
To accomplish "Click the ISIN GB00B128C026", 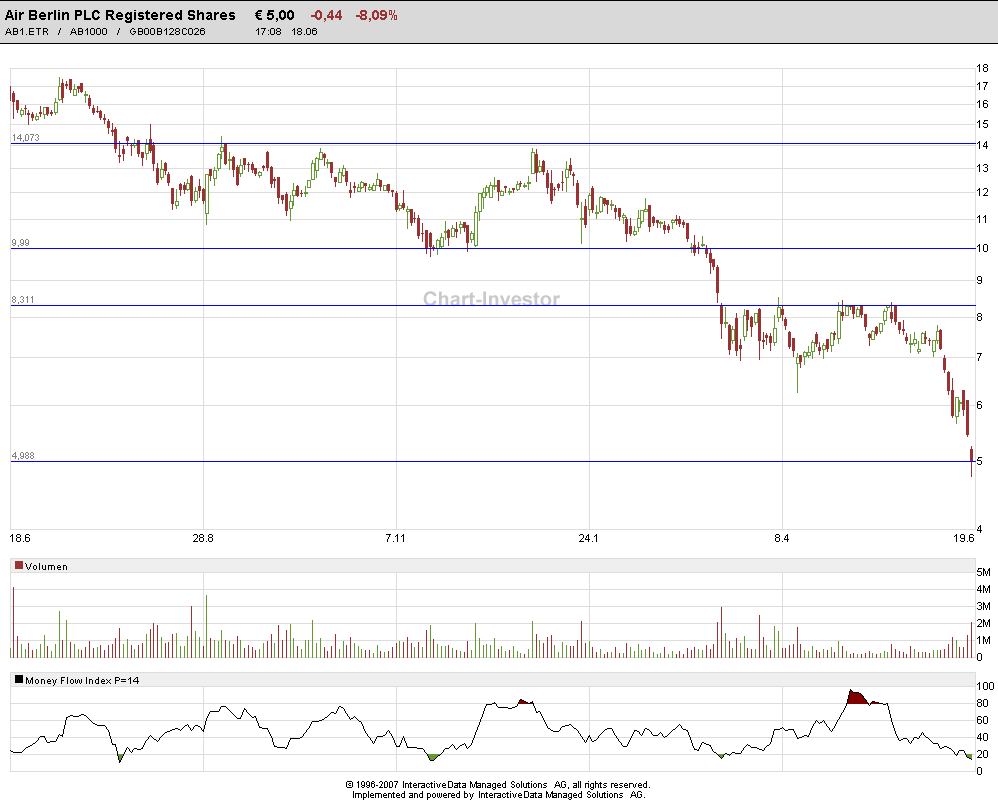I will (167, 32).
